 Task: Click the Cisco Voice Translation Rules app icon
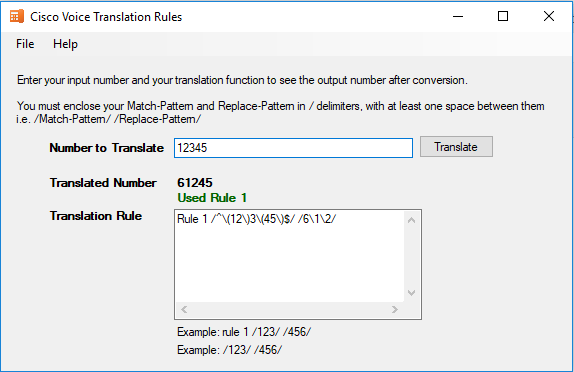16,16
